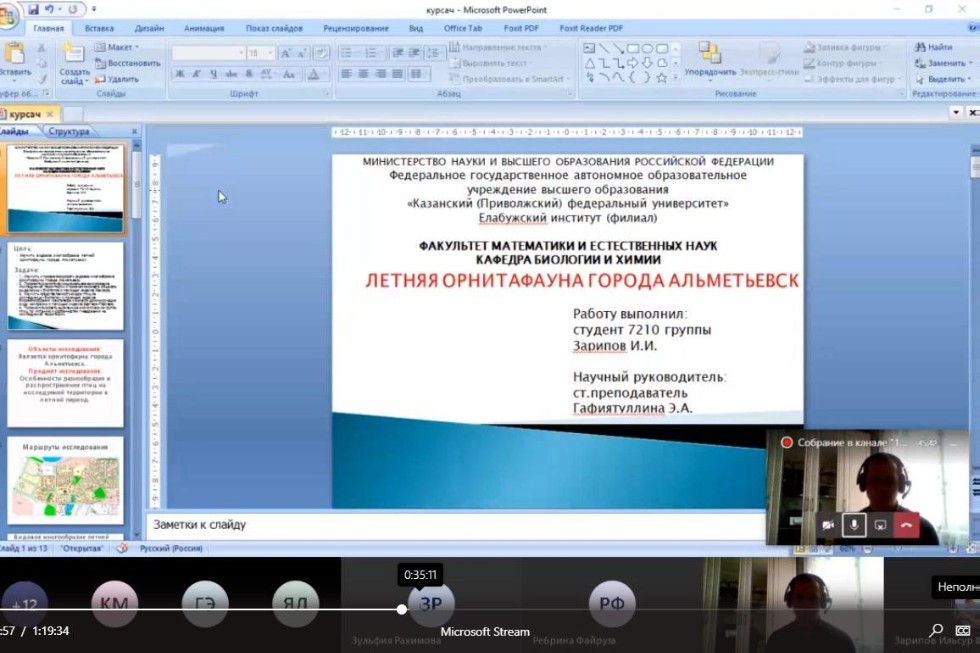Hang up the call with red phone
This screenshot has height=653, width=980.
click(907, 524)
